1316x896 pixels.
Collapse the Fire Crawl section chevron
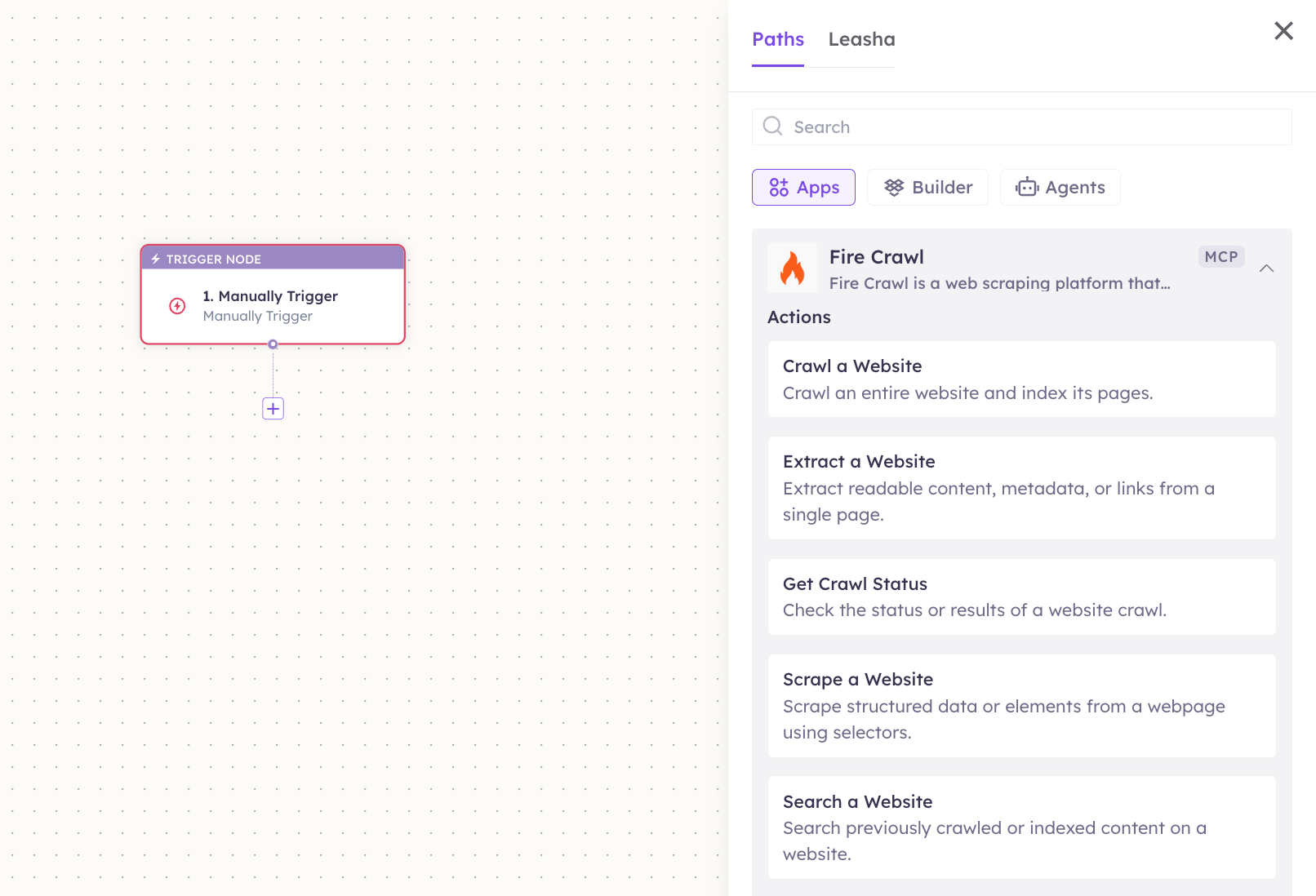pyautogui.click(x=1266, y=268)
